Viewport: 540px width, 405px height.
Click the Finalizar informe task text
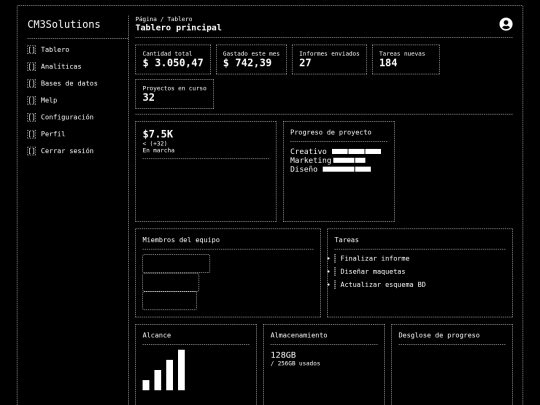(375, 258)
